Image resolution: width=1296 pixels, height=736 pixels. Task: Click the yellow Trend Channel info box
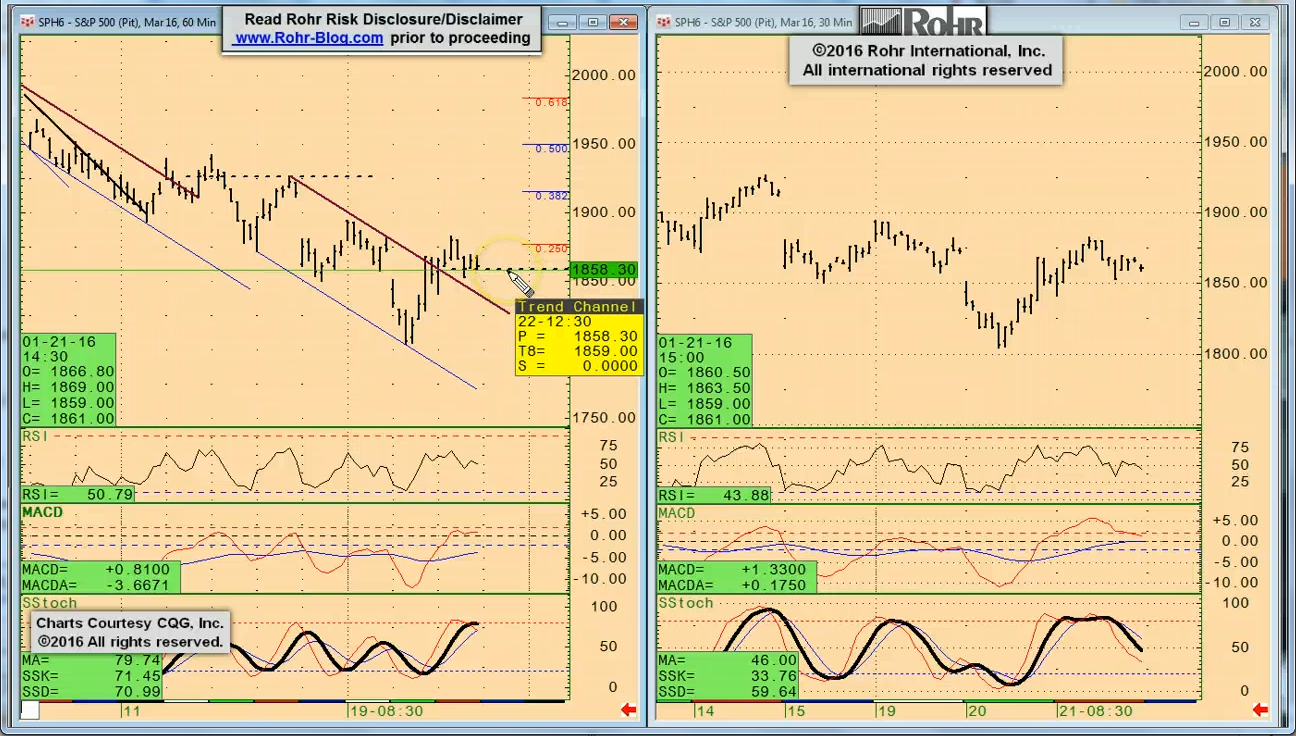pyautogui.click(x=577, y=337)
